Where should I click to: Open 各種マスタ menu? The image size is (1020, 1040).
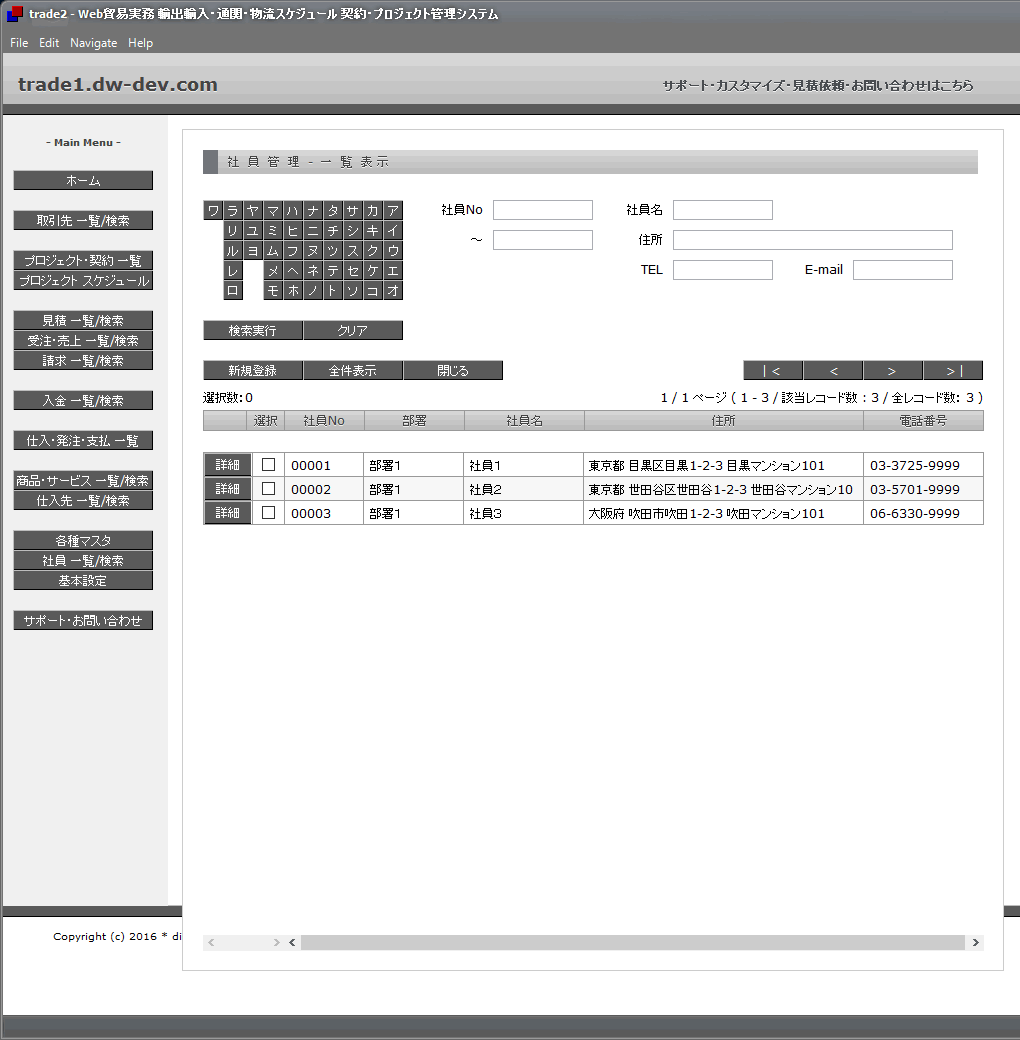(83, 541)
